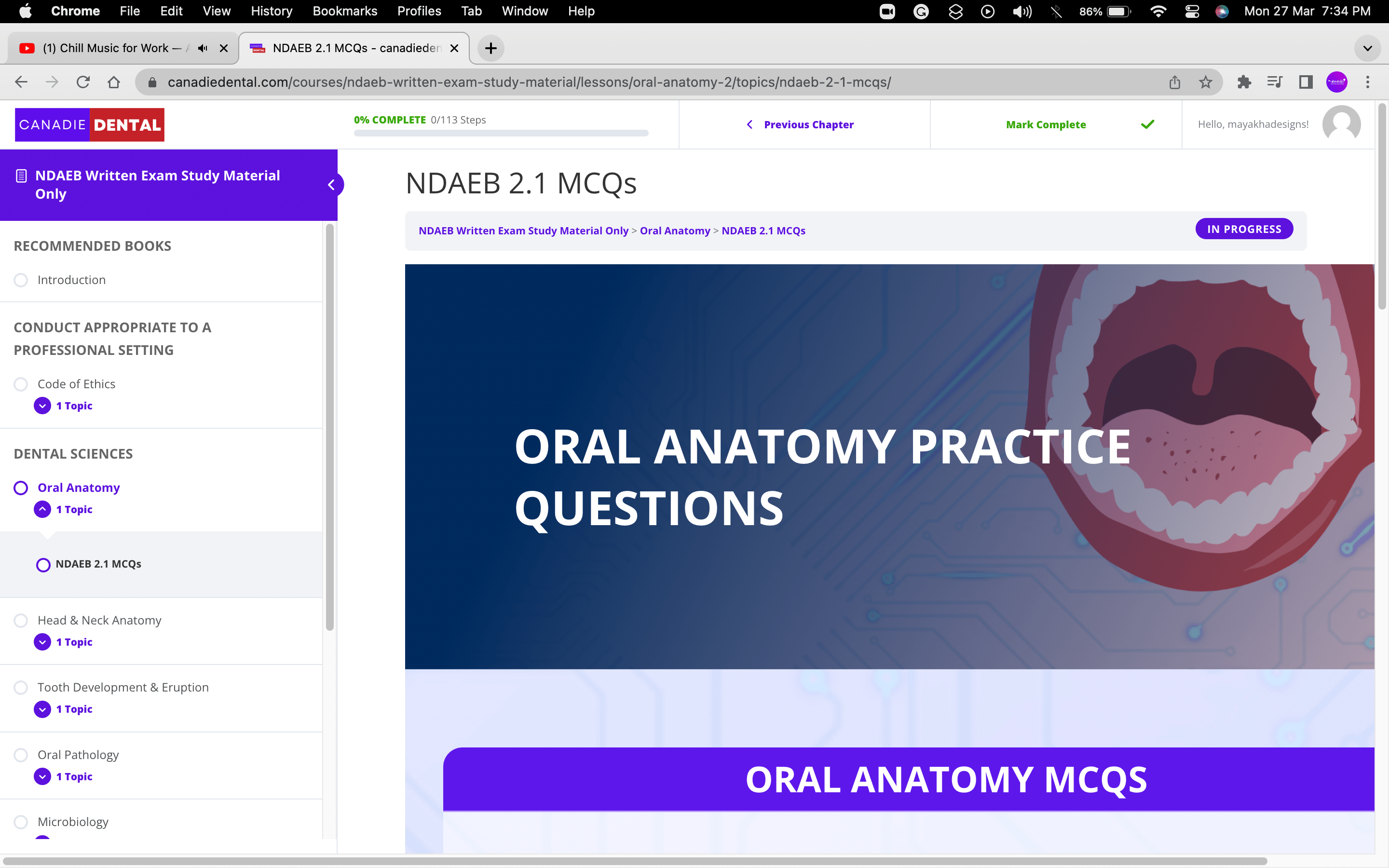Open the user profile avatar next to greeting
1389x868 pixels.
(1342, 124)
